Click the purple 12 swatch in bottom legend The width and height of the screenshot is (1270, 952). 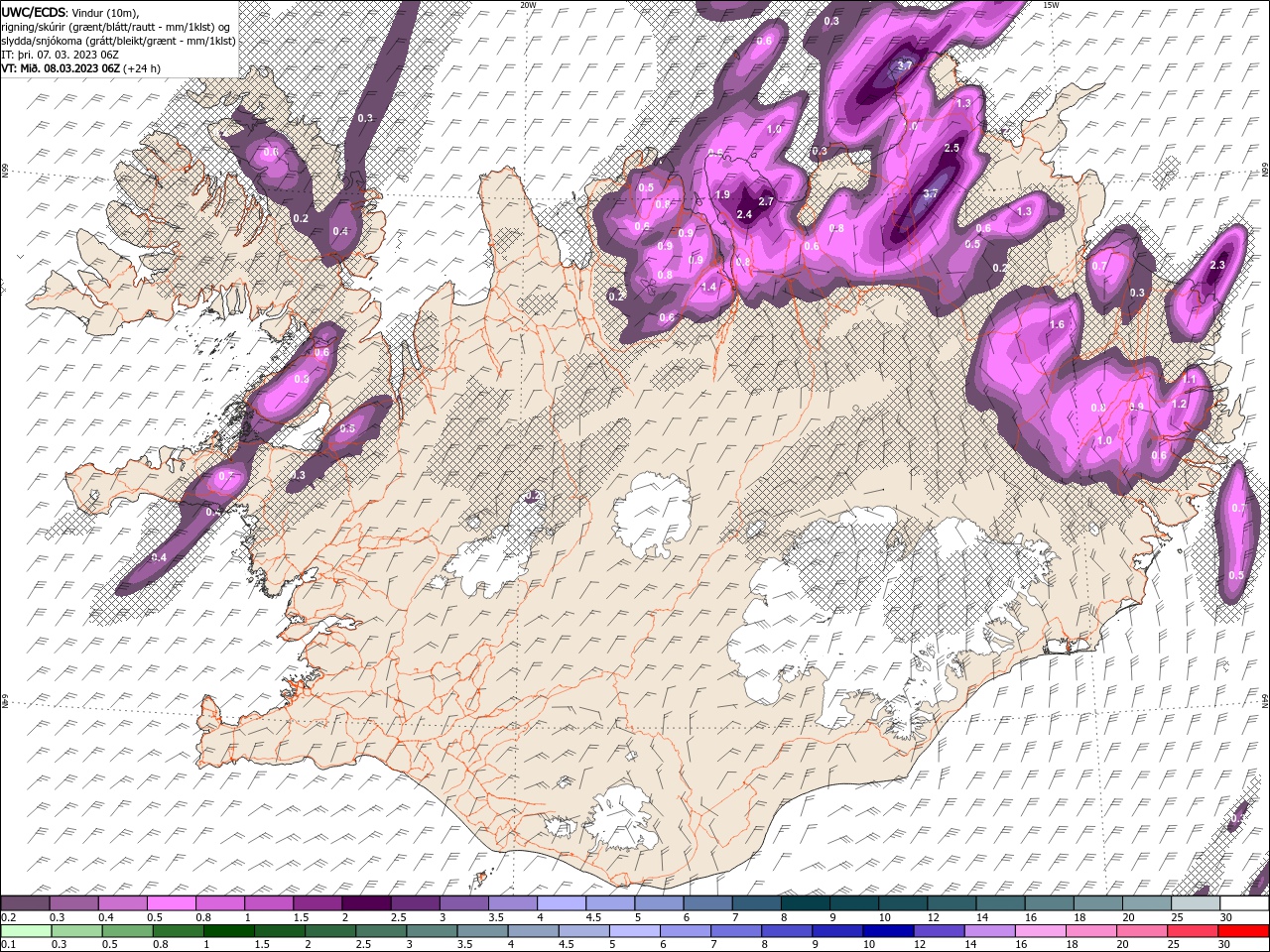click(x=939, y=931)
